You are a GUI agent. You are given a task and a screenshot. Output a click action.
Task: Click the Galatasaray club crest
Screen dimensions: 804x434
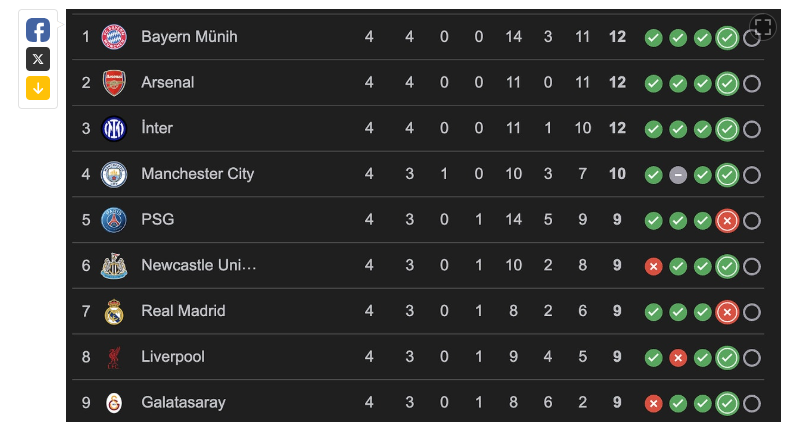(114, 403)
